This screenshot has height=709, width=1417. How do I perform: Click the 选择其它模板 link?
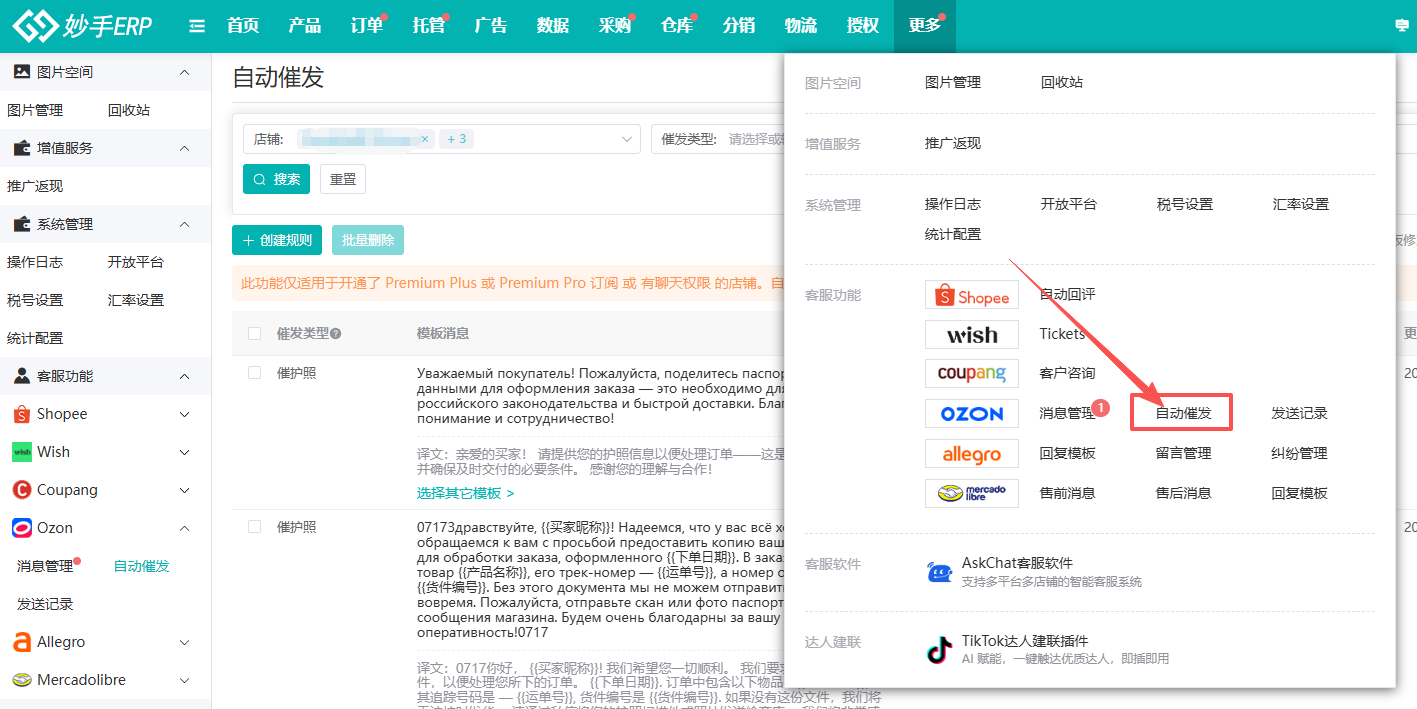pyautogui.click(x=465, y=494)
